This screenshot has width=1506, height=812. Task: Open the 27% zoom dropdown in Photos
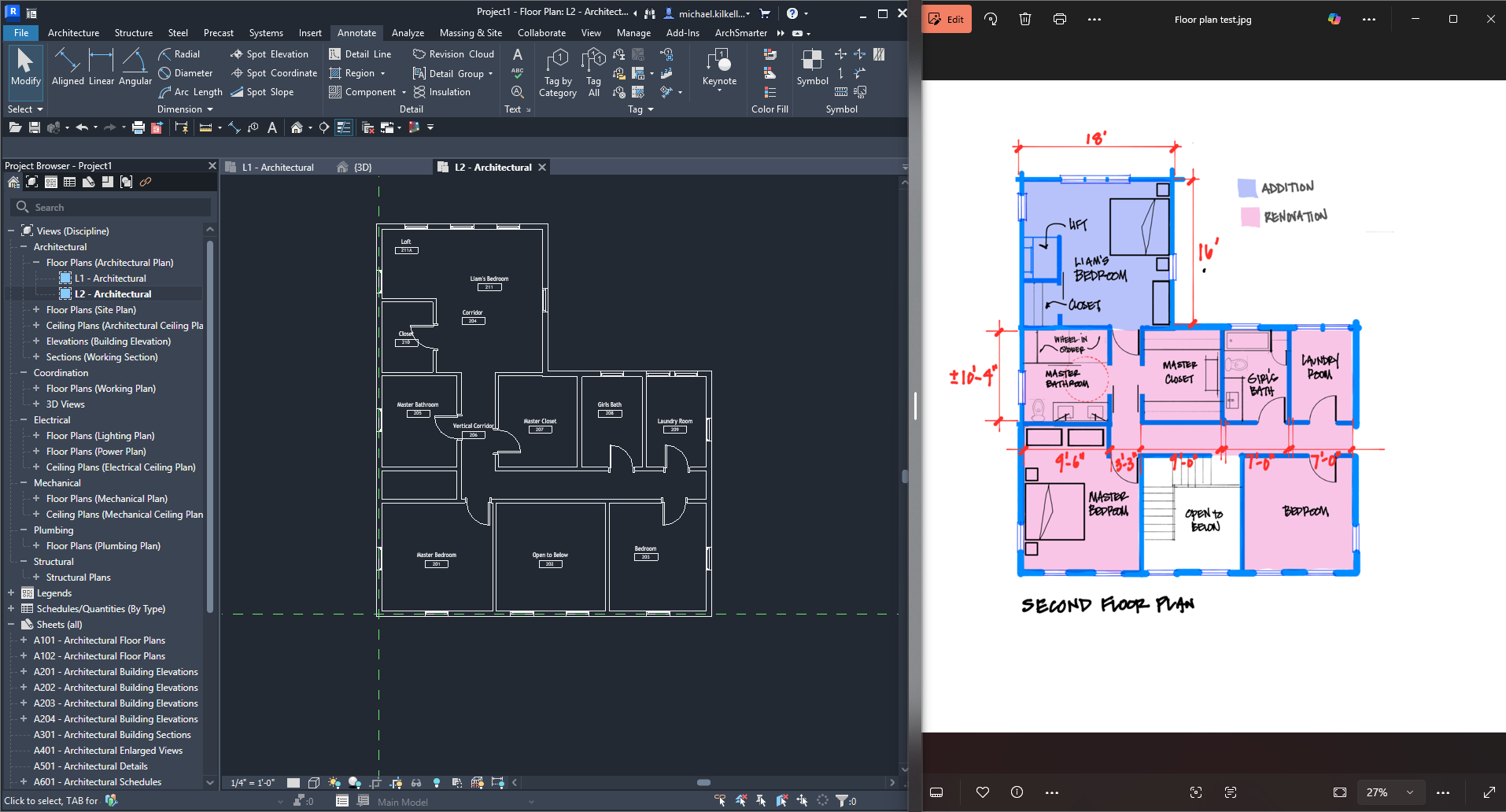pos(1390,792)
